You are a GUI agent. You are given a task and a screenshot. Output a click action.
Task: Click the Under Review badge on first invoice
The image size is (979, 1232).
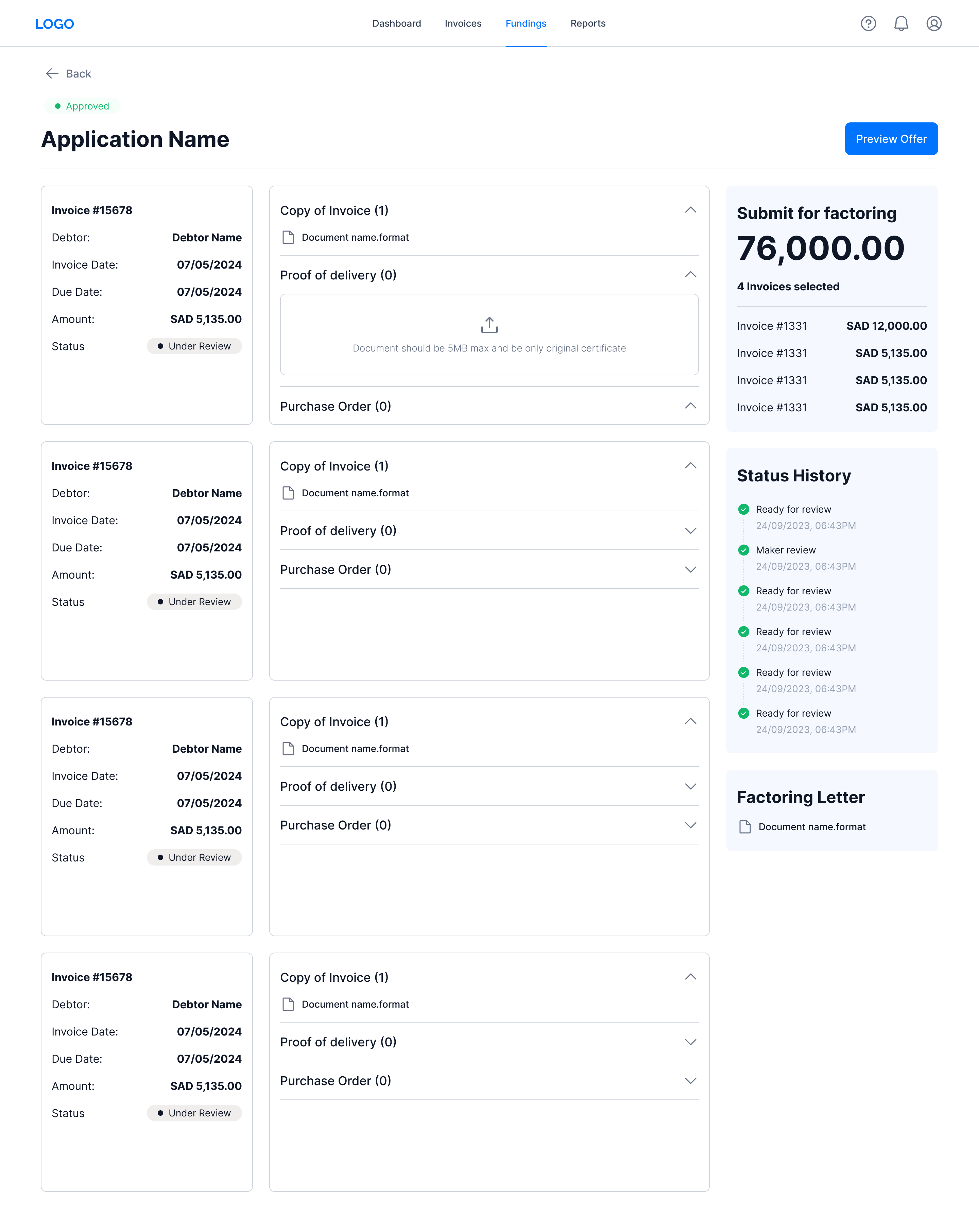click(x=194, y=346)
